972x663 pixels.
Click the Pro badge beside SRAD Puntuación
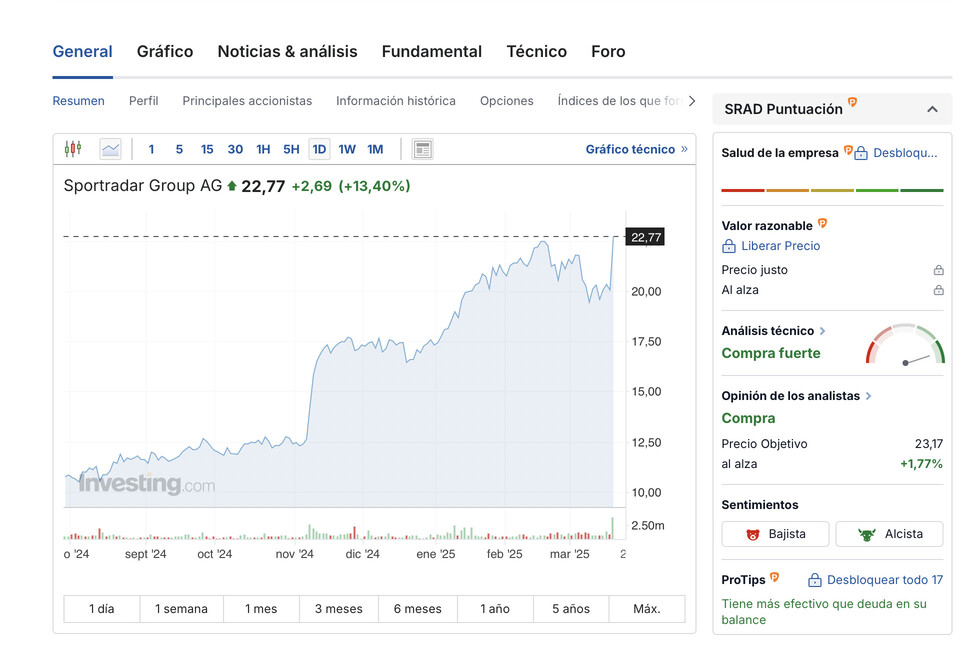coord(853,103)
